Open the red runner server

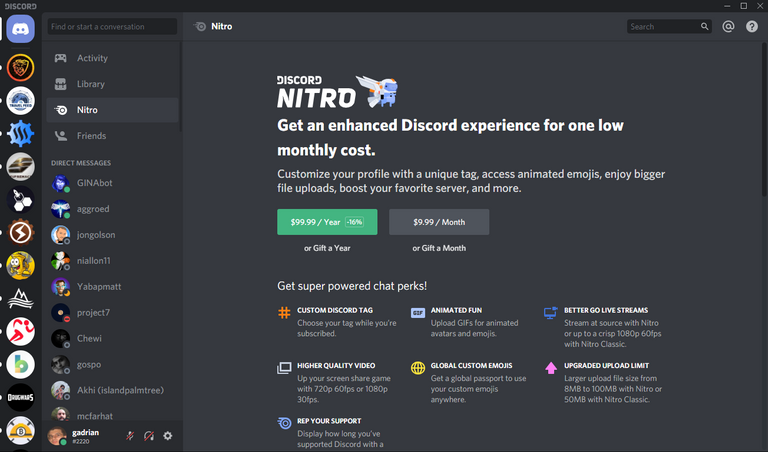coord(21,332)
